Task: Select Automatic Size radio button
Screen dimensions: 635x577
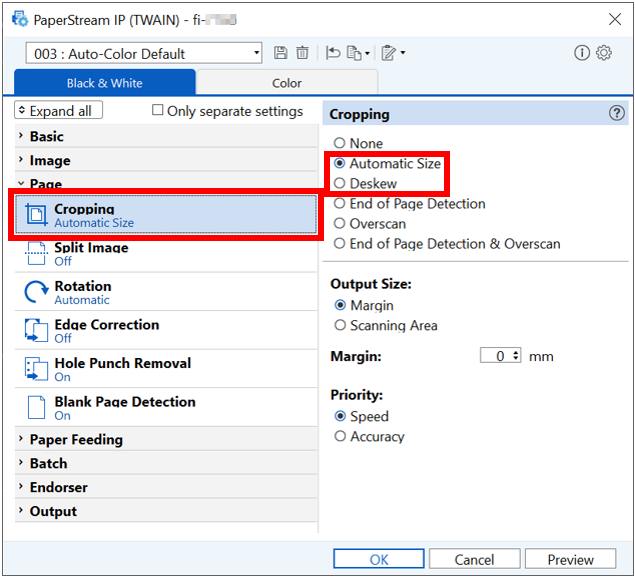Action: (x=339, y=163)
